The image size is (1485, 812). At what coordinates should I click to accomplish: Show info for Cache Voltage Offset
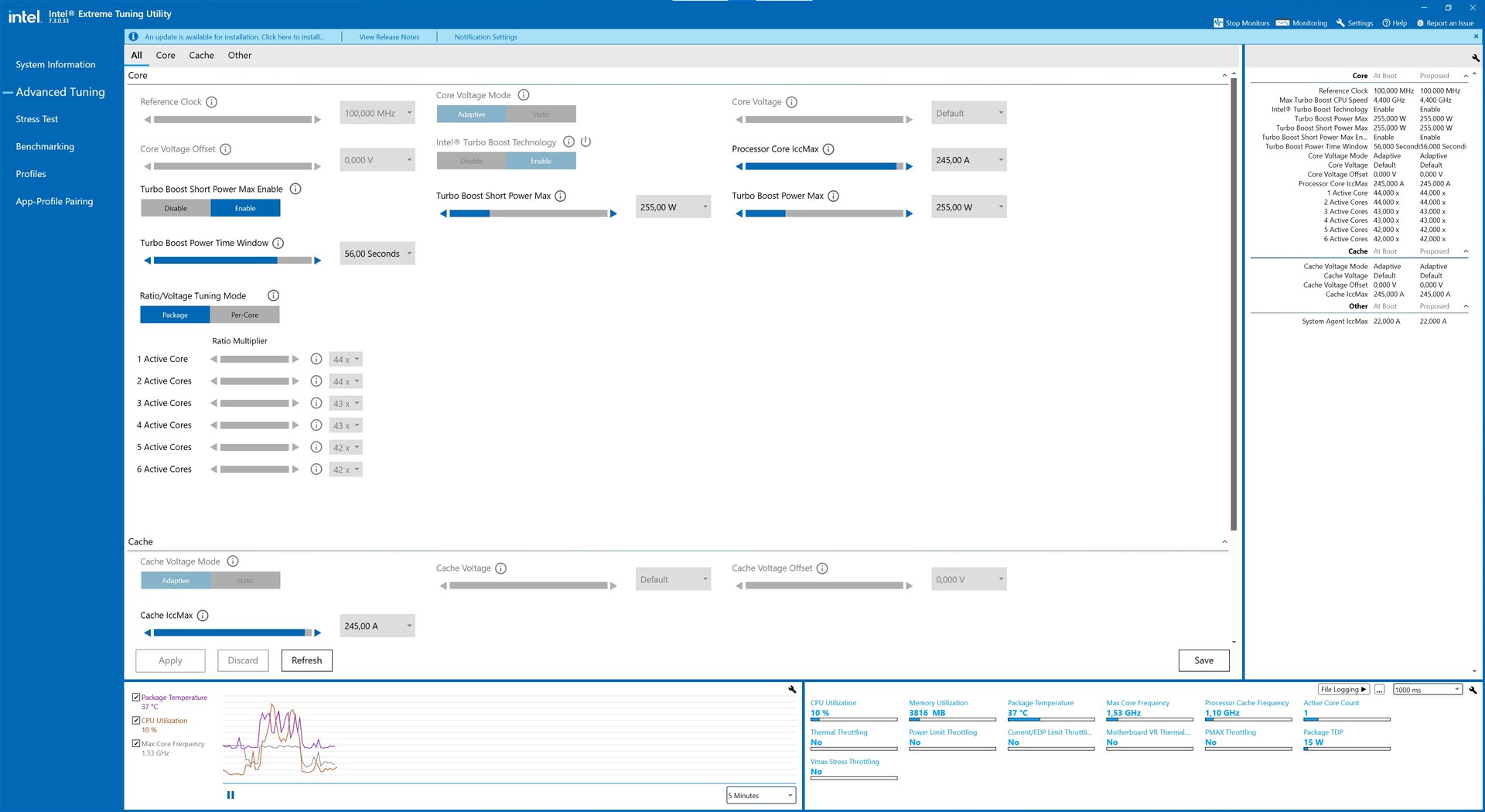(822, 568)
